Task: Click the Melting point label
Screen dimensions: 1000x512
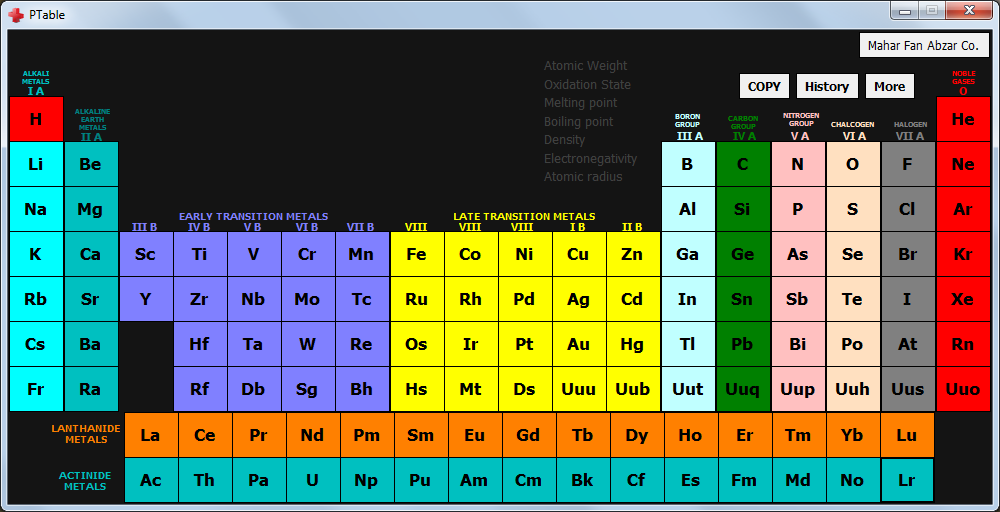Action: coord(580,103)
